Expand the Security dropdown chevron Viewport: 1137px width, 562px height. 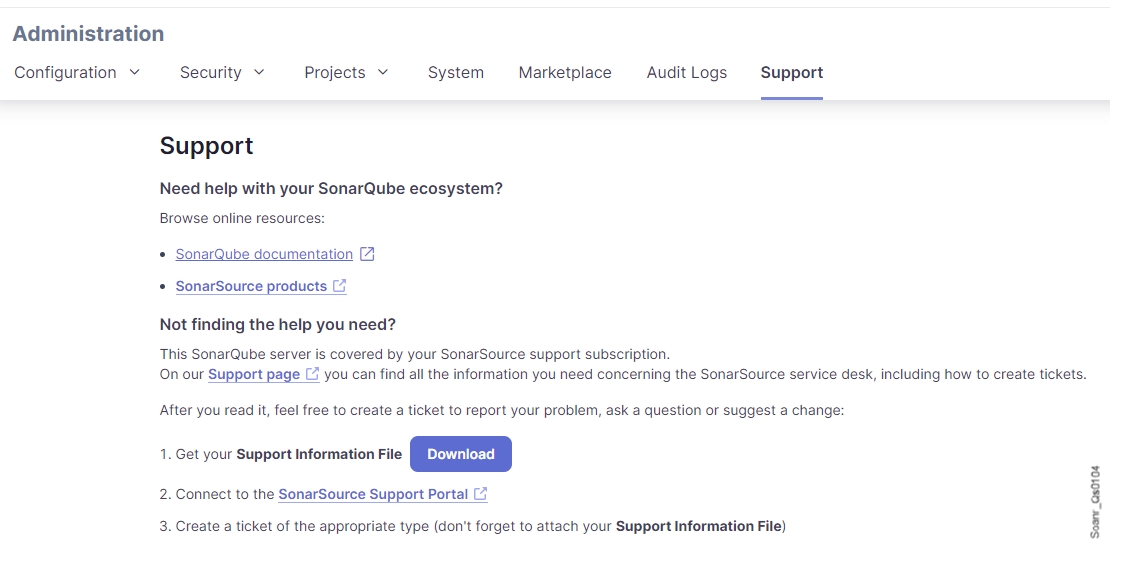click(x=259, y=72)
